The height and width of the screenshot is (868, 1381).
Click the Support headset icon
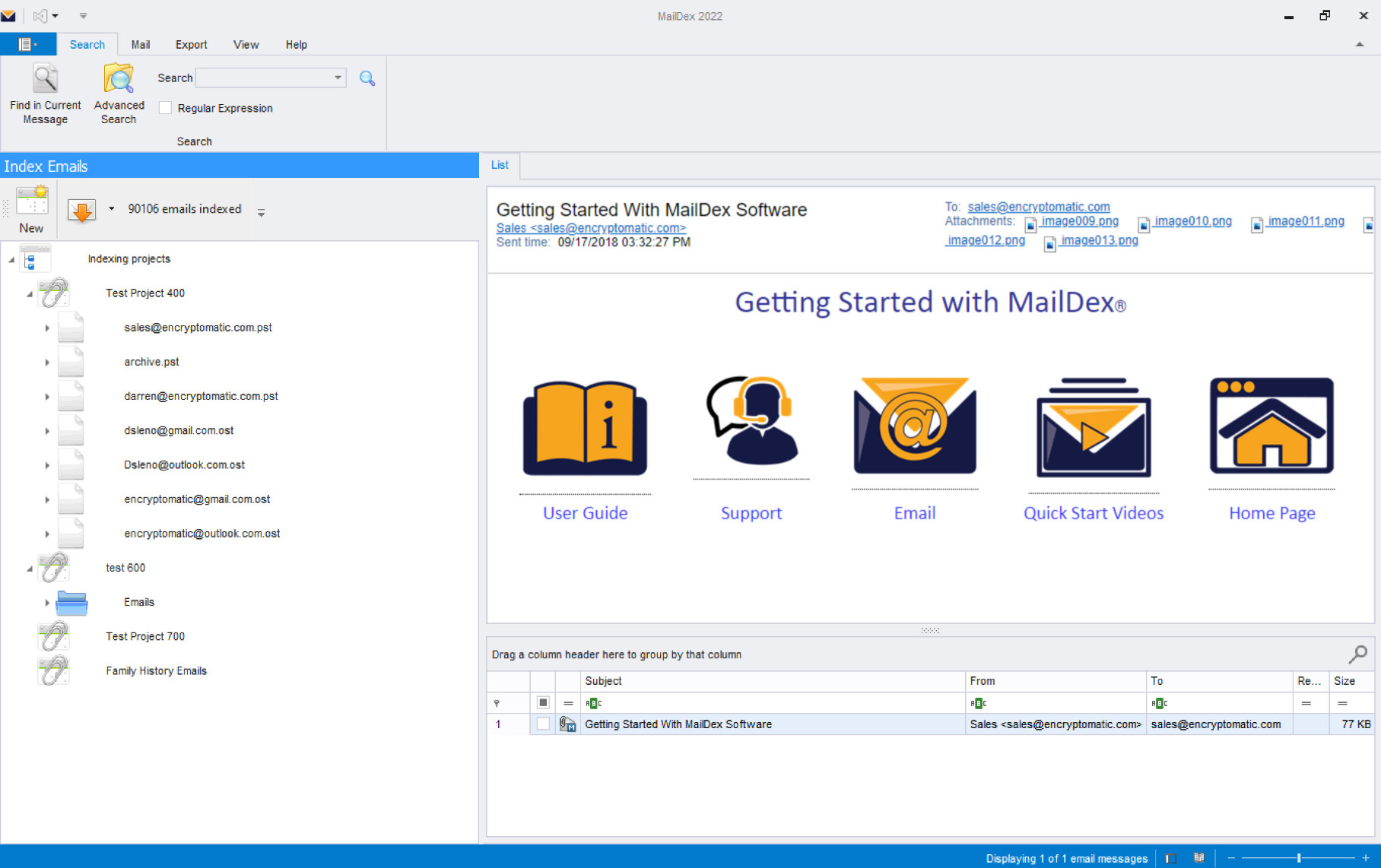click(x=751, y=420)
